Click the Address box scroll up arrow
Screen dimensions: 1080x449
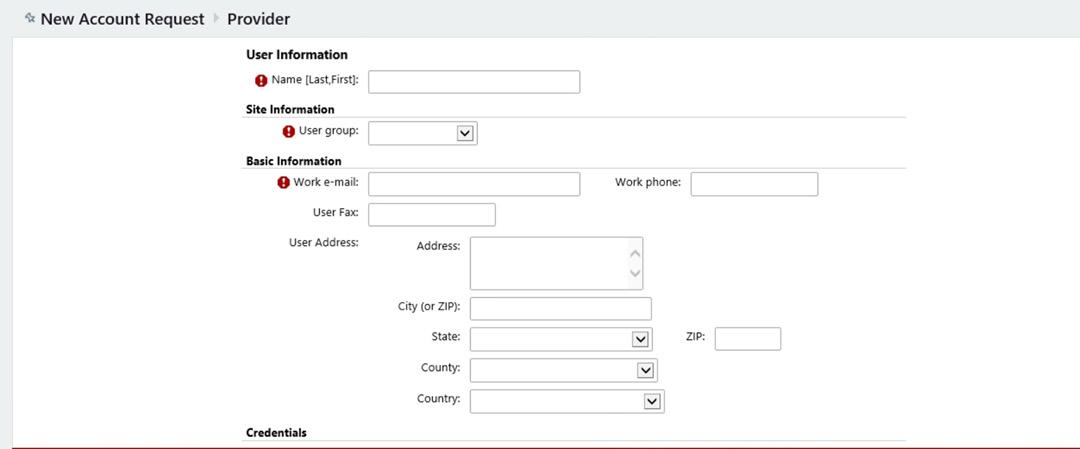pyautogui.click(x=636, y=253)
